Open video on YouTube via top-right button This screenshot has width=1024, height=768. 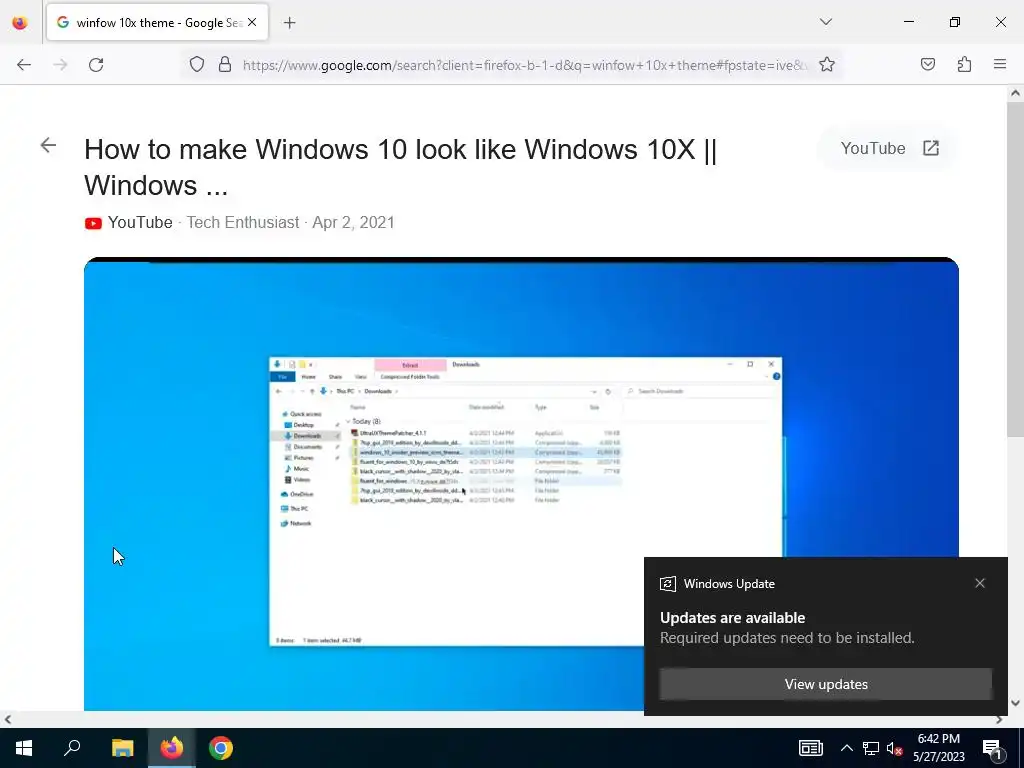pos(889,148)
